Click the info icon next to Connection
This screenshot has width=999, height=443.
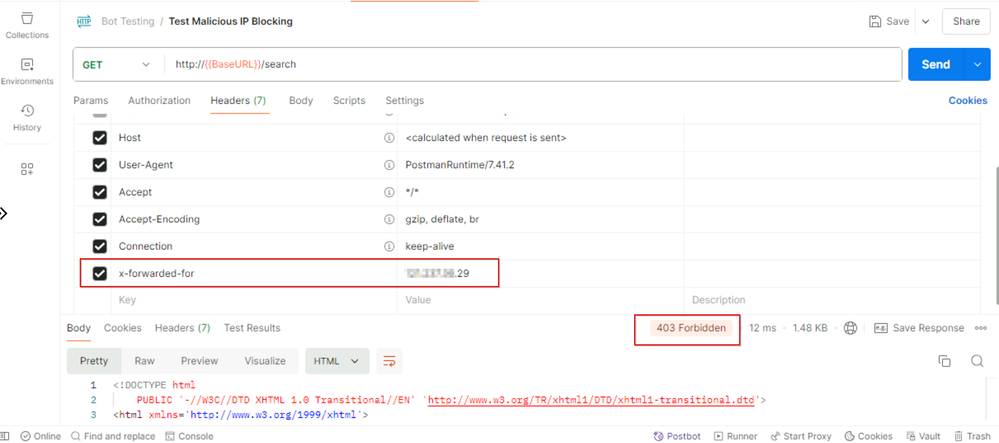tap(388, 246)
